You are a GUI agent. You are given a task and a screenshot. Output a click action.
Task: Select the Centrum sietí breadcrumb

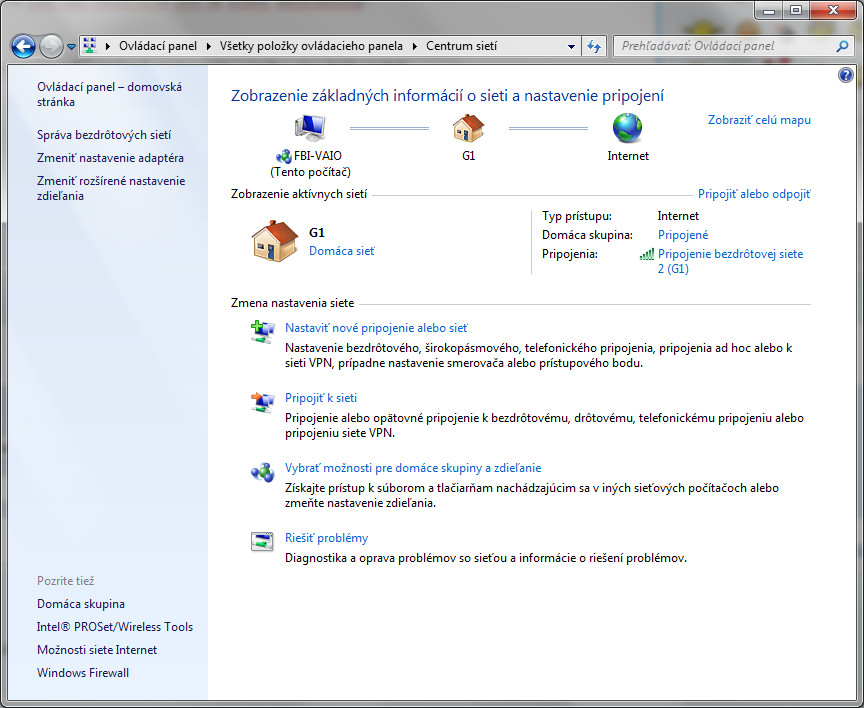tap(461, 46)
